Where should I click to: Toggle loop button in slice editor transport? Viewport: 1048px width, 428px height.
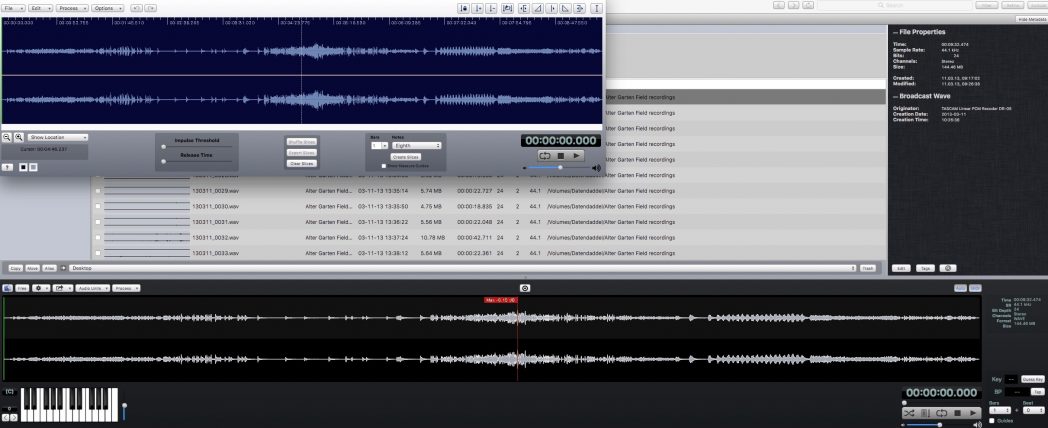(x=545, y=156)
